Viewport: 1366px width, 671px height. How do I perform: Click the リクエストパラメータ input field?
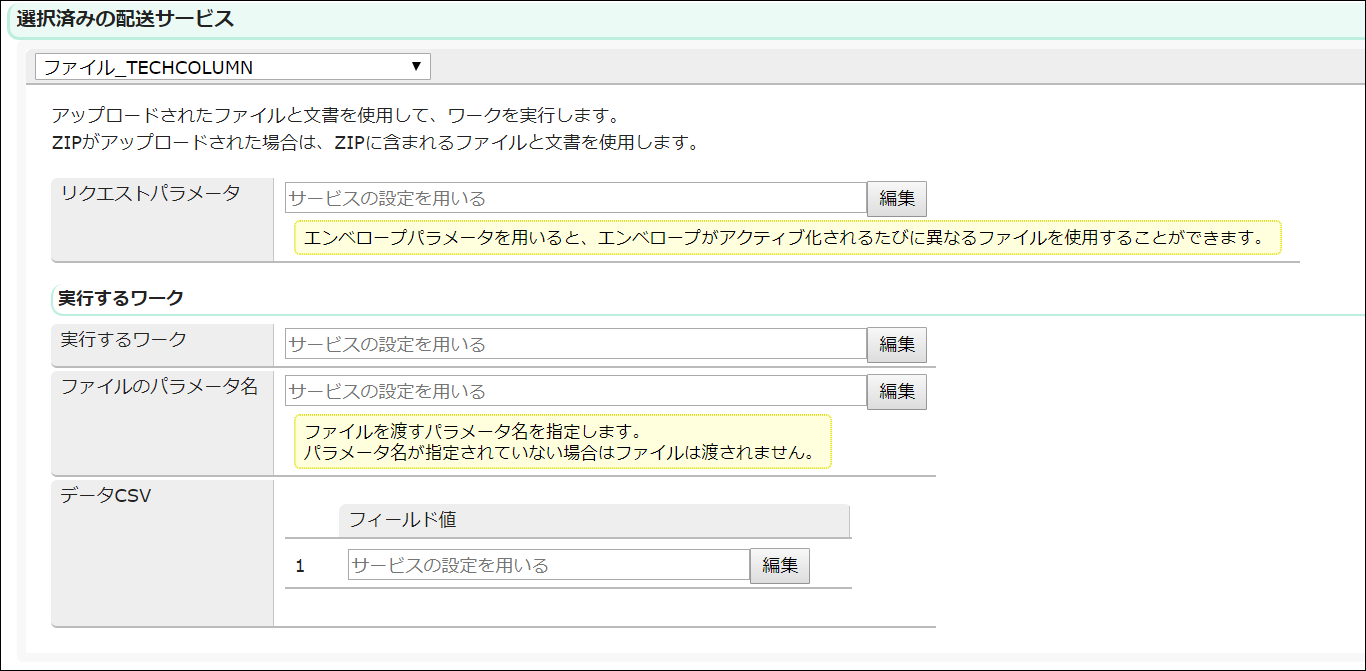pos(575,198)
